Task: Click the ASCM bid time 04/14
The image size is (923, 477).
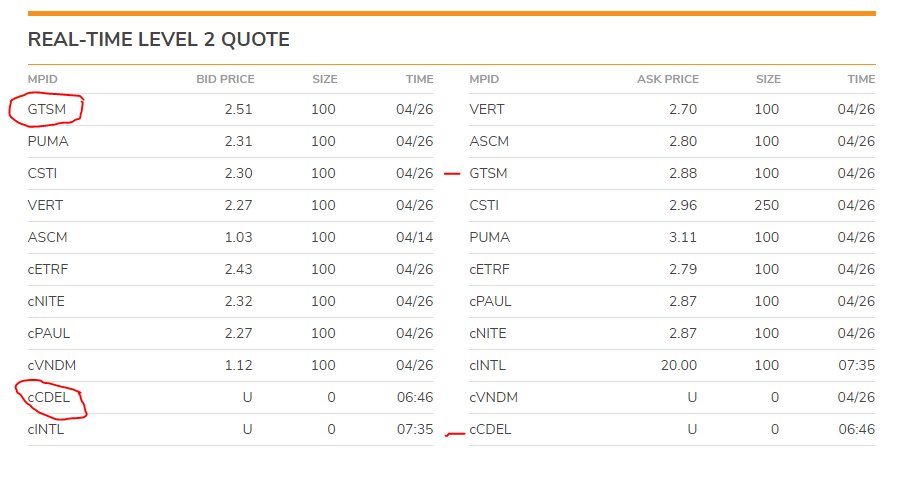Action: coord(414,237)
